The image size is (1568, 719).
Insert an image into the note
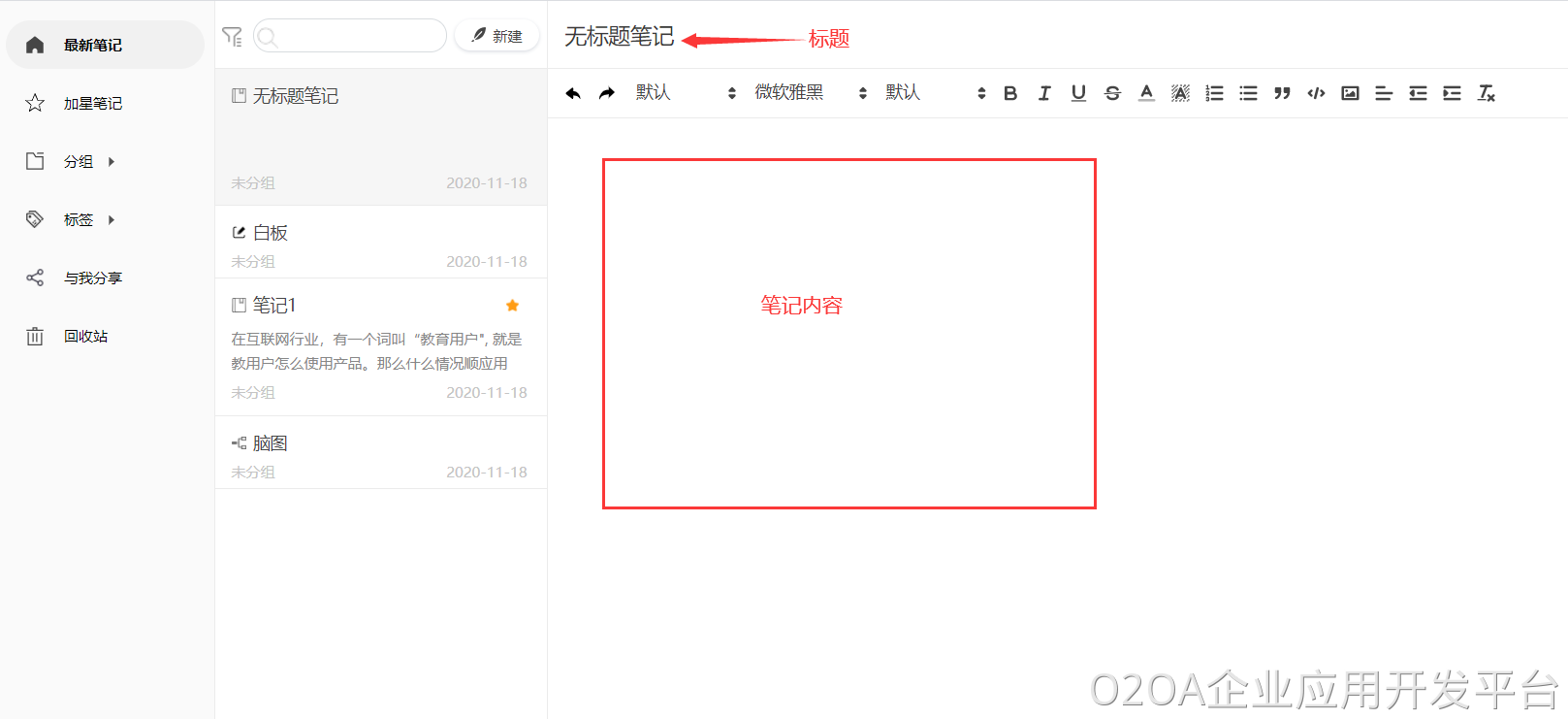pyautogui.click(x=1350, y=93)
